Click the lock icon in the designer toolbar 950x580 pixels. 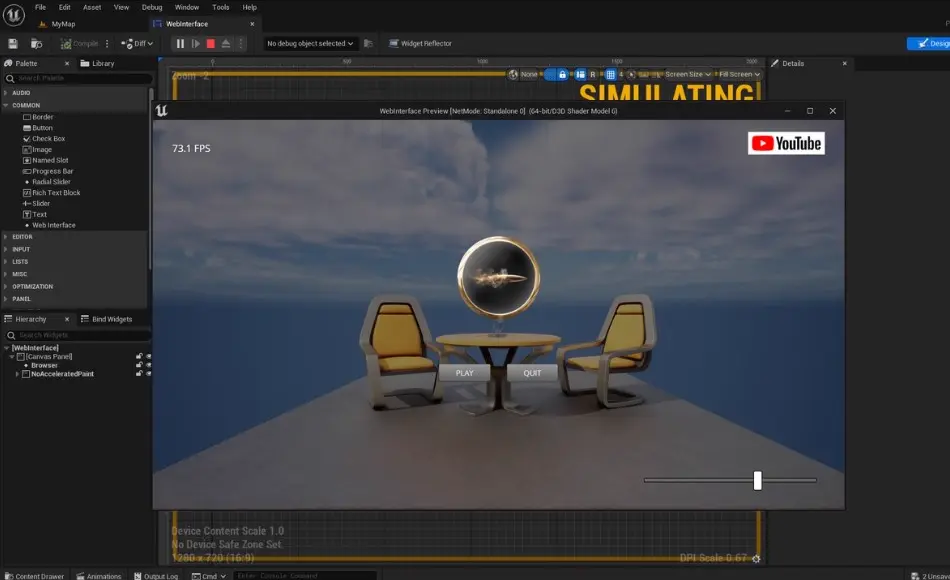click(x=563, y=74)
